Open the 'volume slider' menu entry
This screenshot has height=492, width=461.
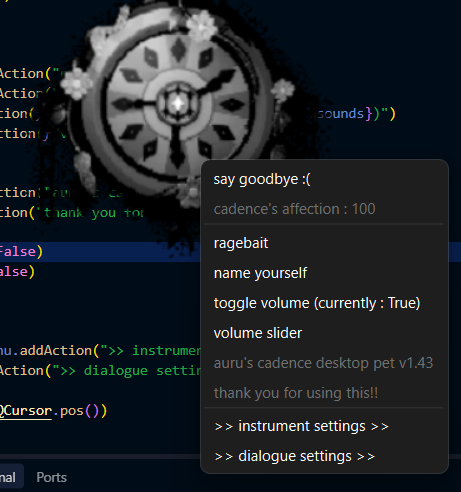324,333
